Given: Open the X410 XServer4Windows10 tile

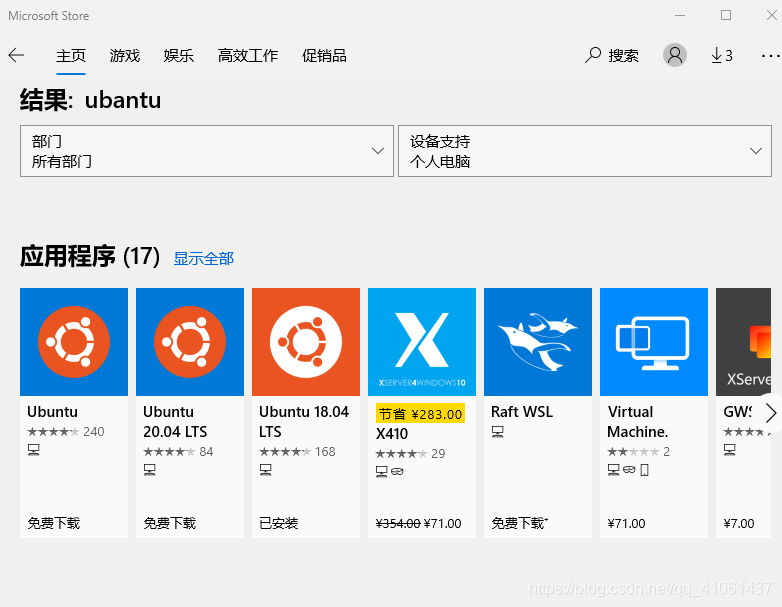Looking at the screenshot, I should click(x=422, y=342).
